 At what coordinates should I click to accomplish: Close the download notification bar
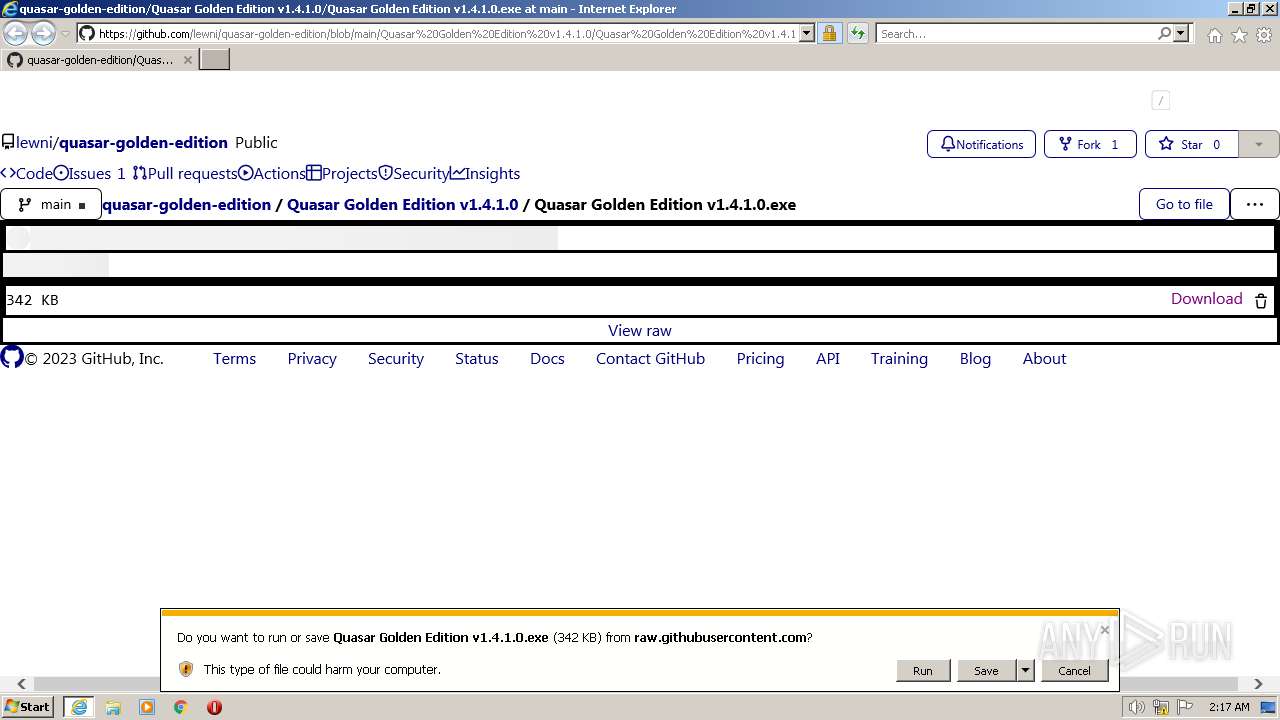click(x=1104, y=630)
